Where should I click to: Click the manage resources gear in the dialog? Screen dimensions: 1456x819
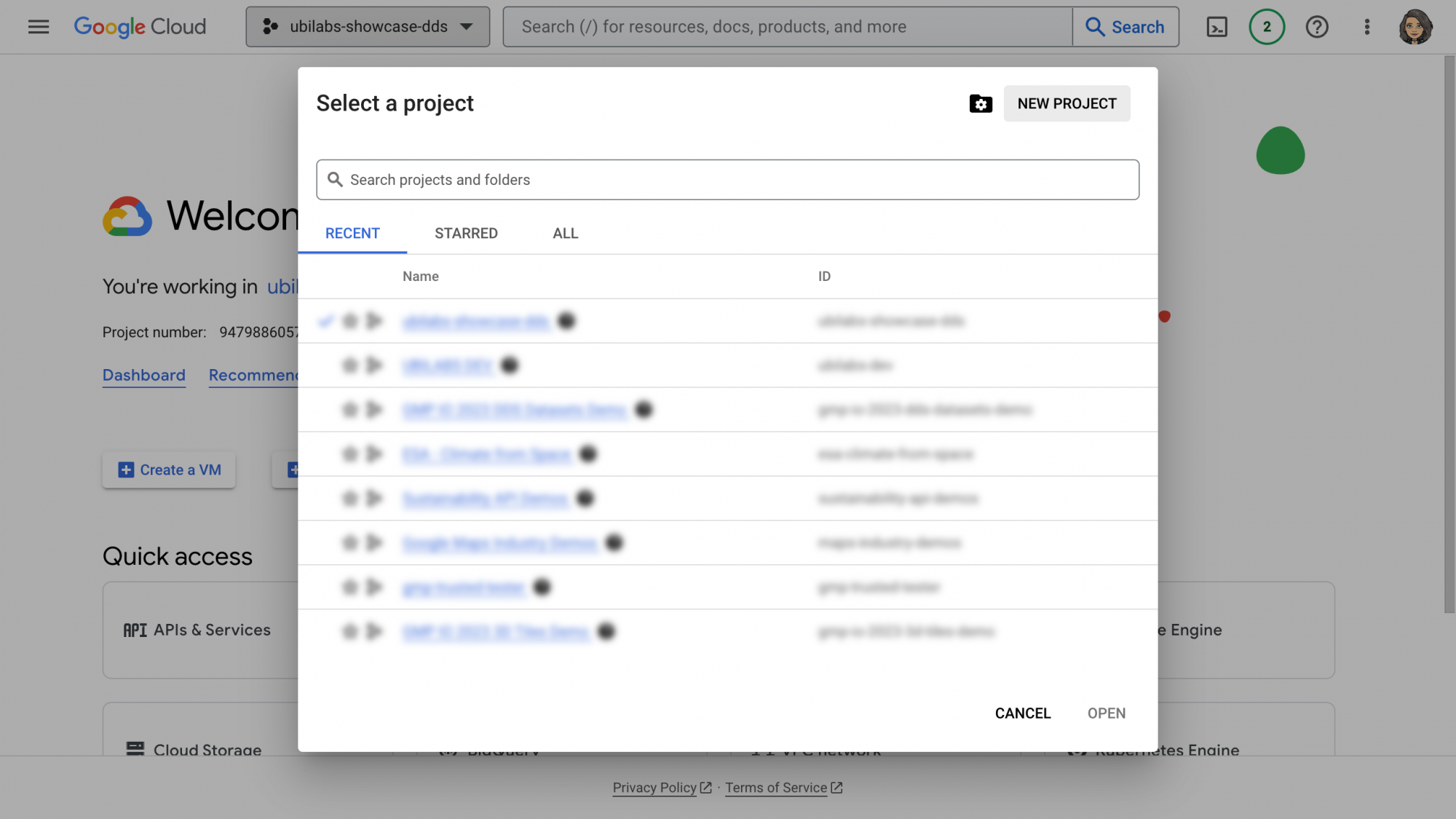click(x=981, y=103)
